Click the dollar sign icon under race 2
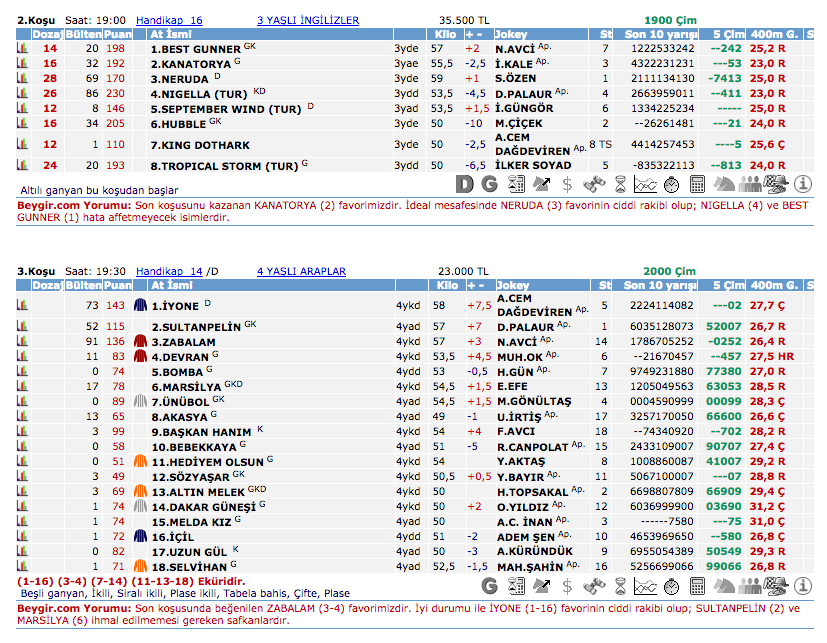 568,184
